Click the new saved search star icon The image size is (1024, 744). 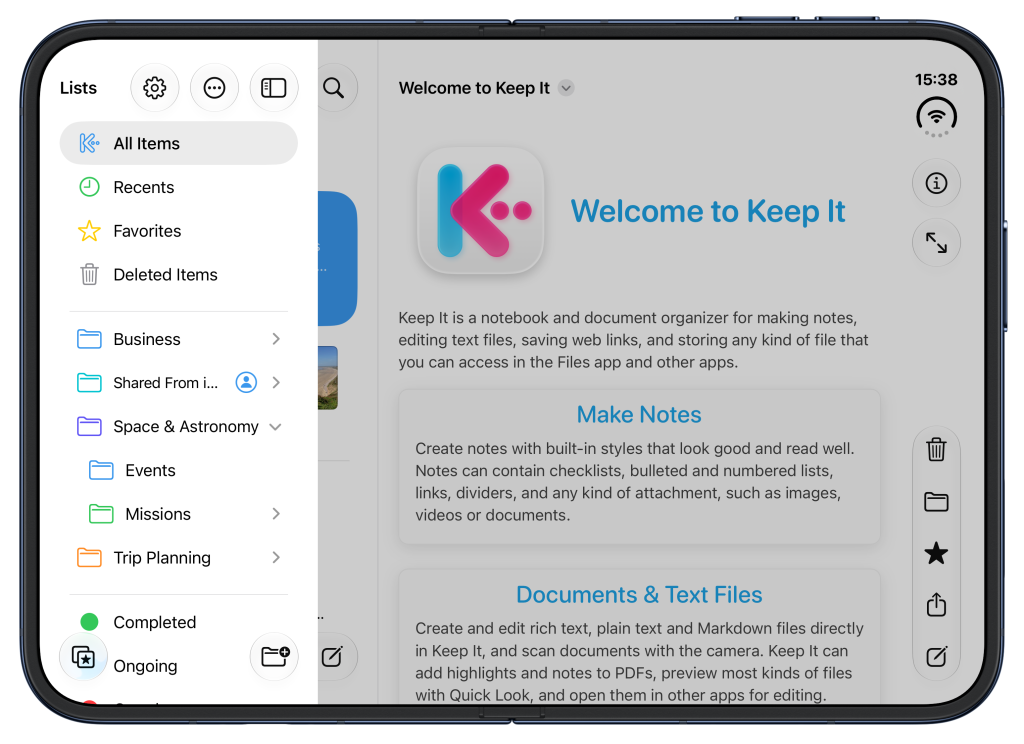tap(84, 656)
